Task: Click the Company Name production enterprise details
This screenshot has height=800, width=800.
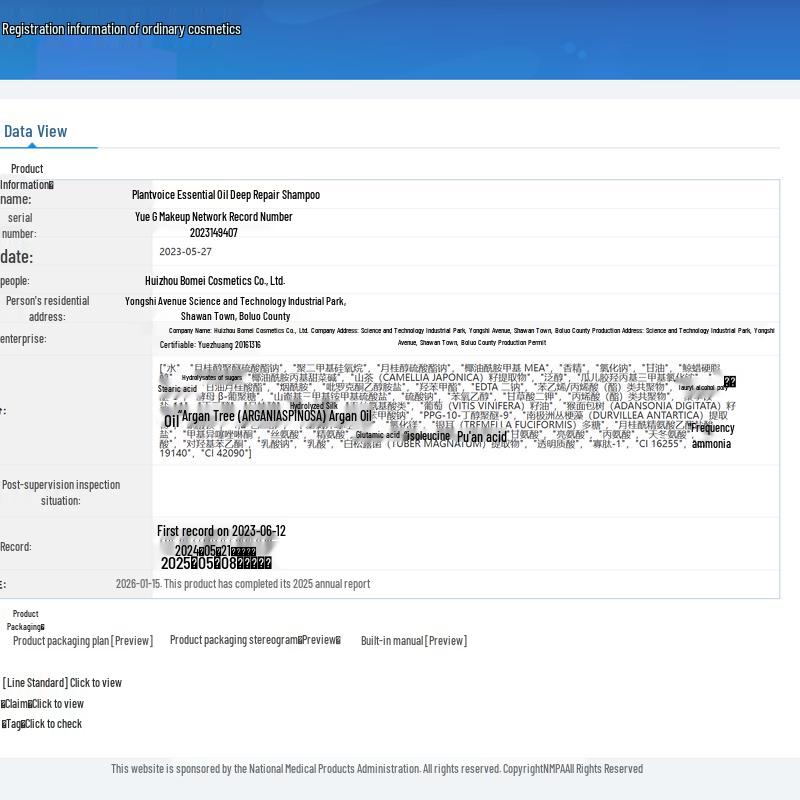Action: (471, 336)
